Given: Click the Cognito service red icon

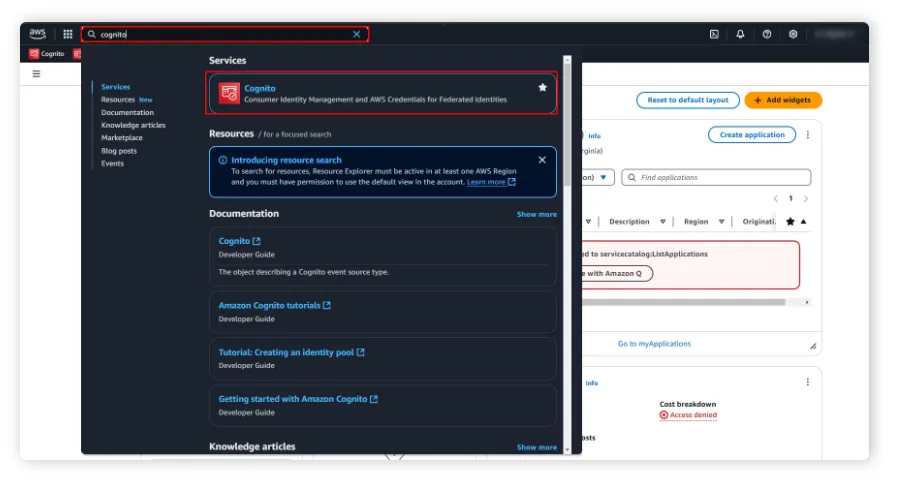Looking at the screenshot, I should click(x=229, y=93).
